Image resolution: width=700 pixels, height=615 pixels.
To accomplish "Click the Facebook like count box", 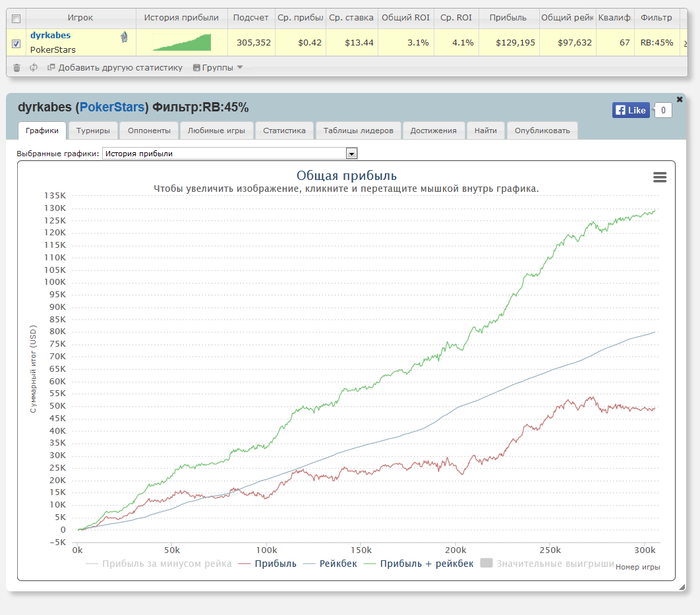I will pos(663,110).
